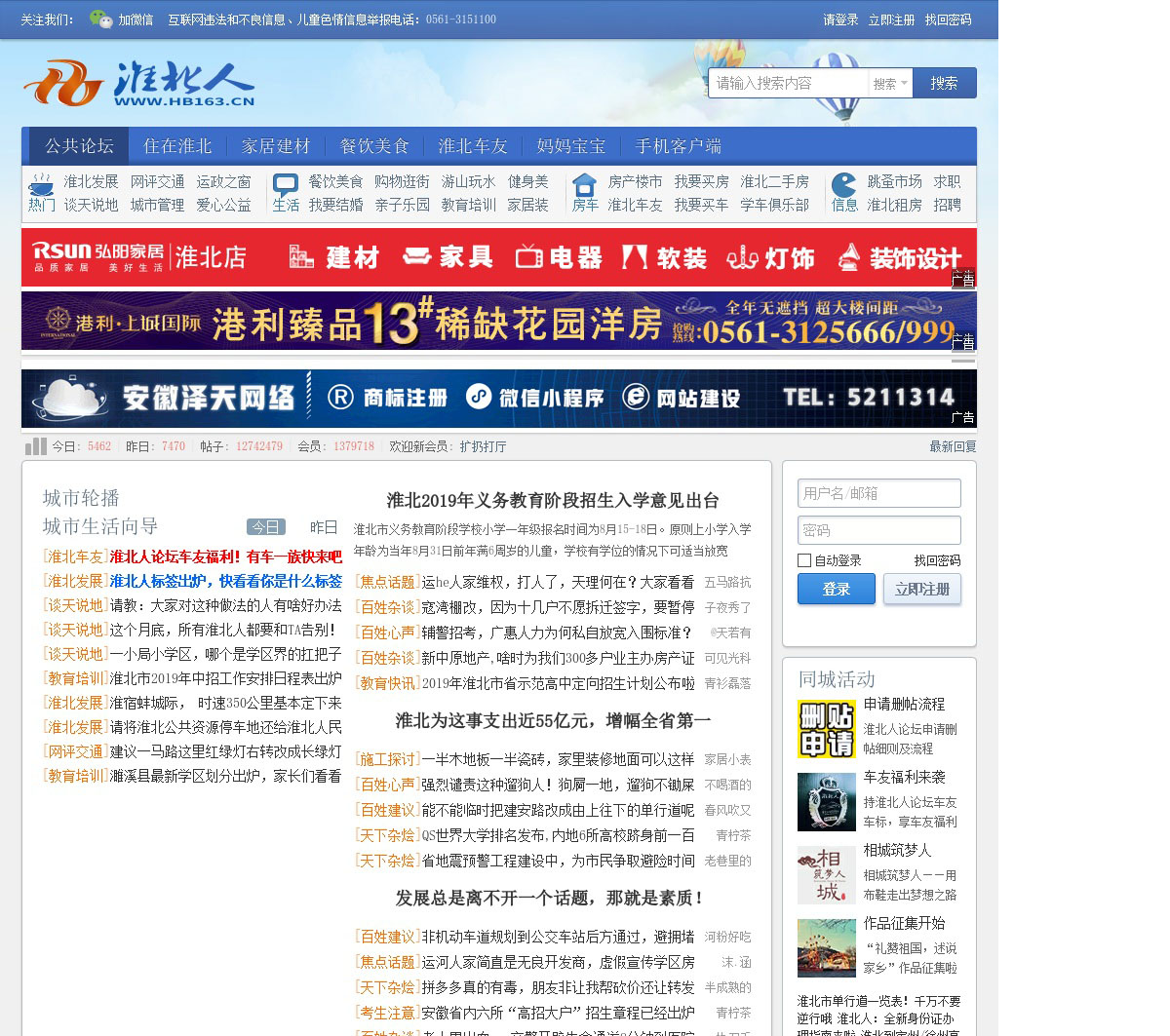Open the 跳蚤市场 subforum link
1170x1036 pixels.
click(x=894, y=181)
